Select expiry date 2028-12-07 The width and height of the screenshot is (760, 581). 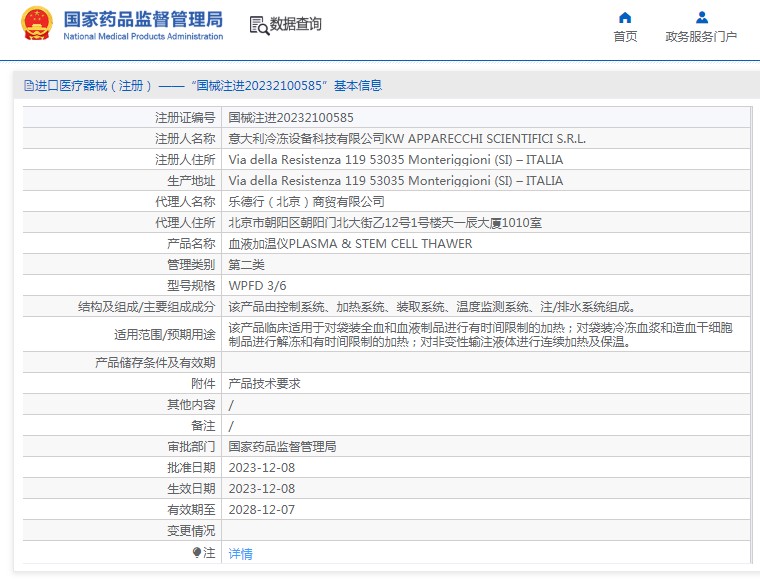262,510
